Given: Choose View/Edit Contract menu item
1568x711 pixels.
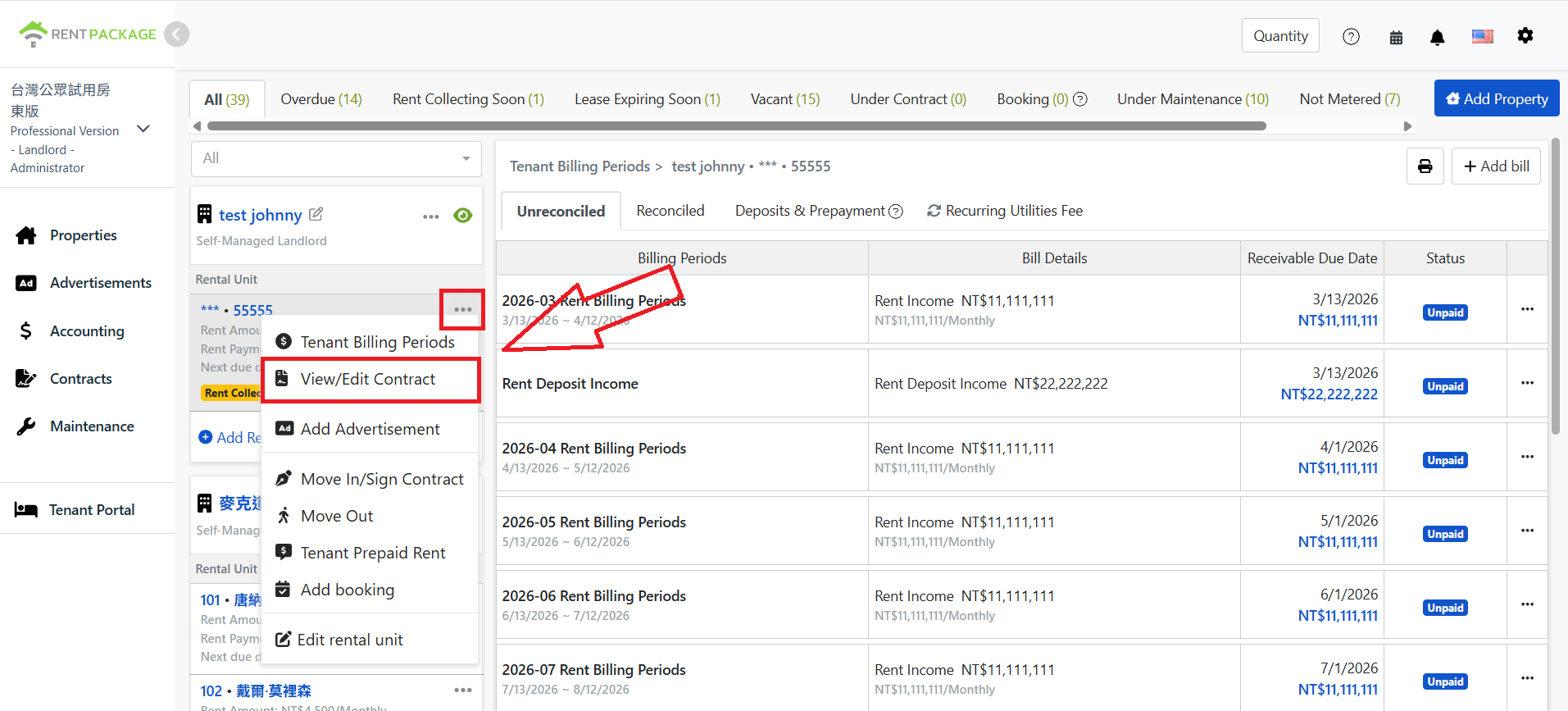Looking at the screenshot, I should (x=370, y=379).
